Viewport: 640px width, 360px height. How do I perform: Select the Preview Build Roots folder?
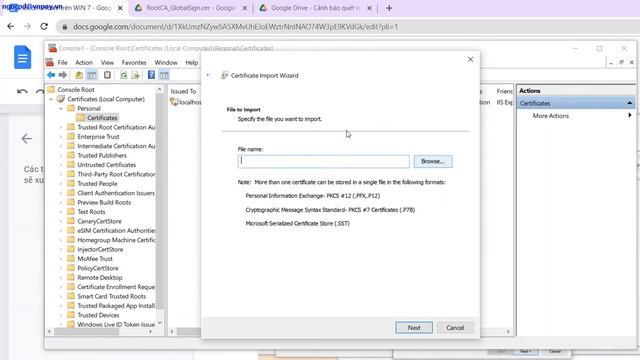tap(104, 202)
